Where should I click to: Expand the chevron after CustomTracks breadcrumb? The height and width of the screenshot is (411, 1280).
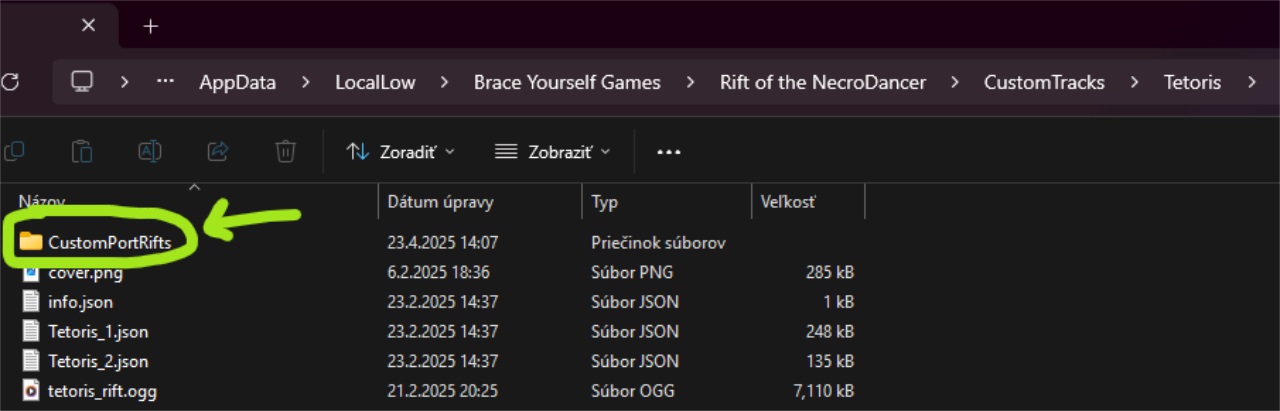click(x=1134, y=82)
